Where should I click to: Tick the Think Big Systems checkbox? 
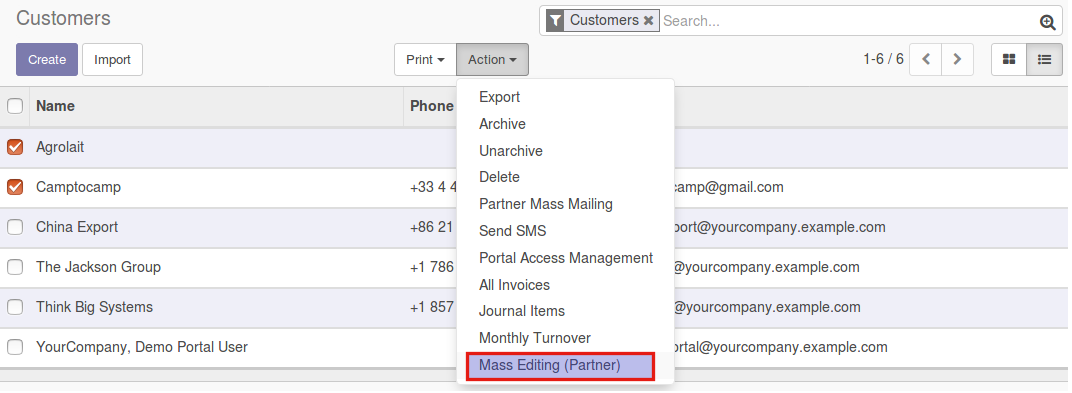pyautogui.click(x=14, y=307)
